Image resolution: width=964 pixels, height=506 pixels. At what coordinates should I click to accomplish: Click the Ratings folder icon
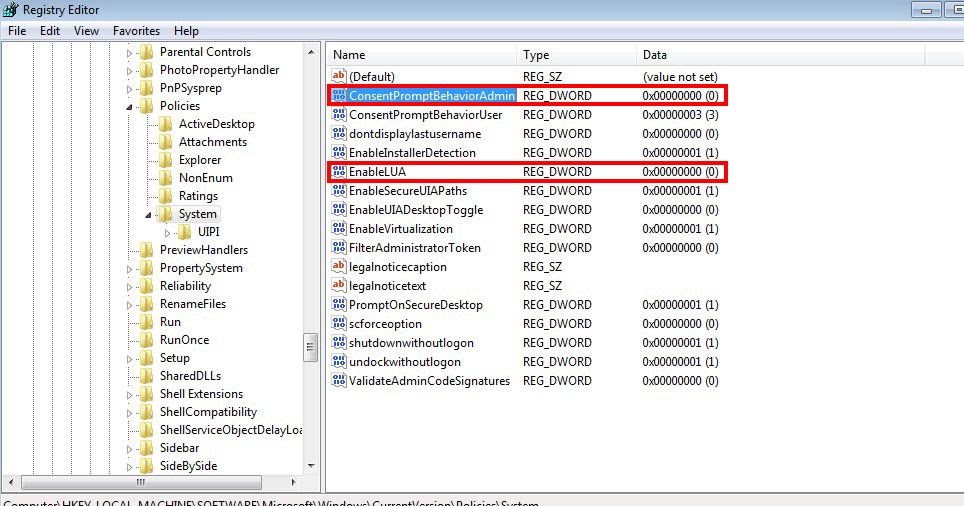coord(165,196)
